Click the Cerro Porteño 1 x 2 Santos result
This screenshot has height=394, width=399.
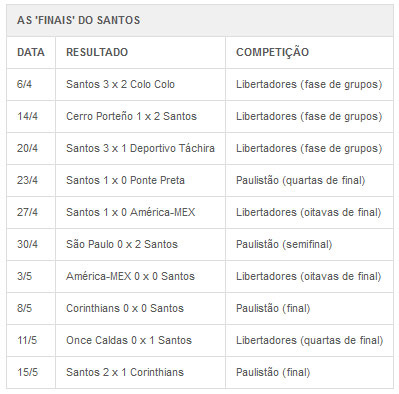pos(131,116)
